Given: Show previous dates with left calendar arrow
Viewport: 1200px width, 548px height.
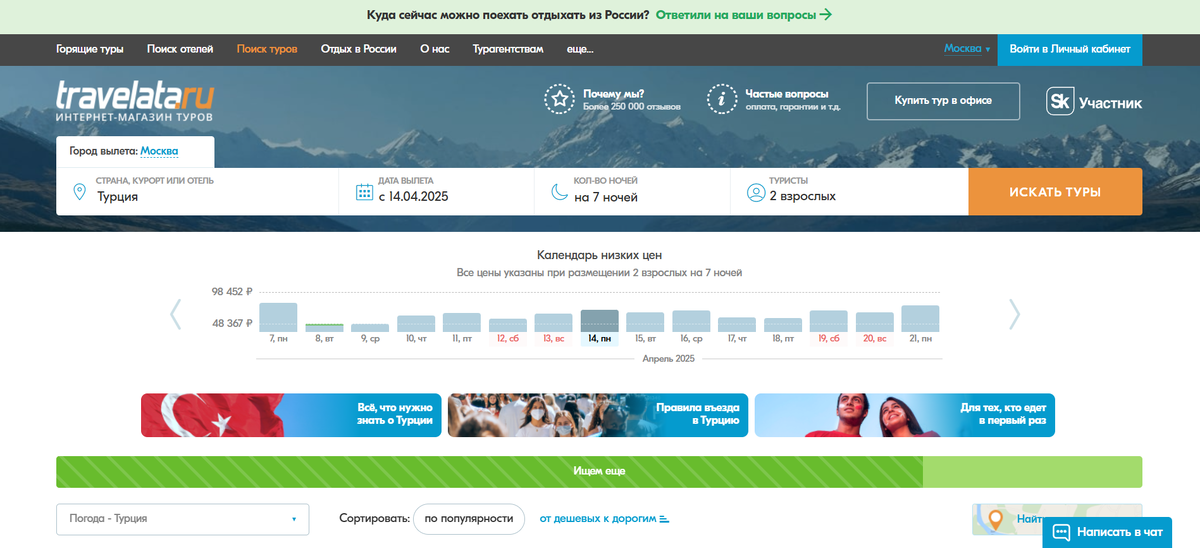Looking at the screenshot, I should [176, 314].
